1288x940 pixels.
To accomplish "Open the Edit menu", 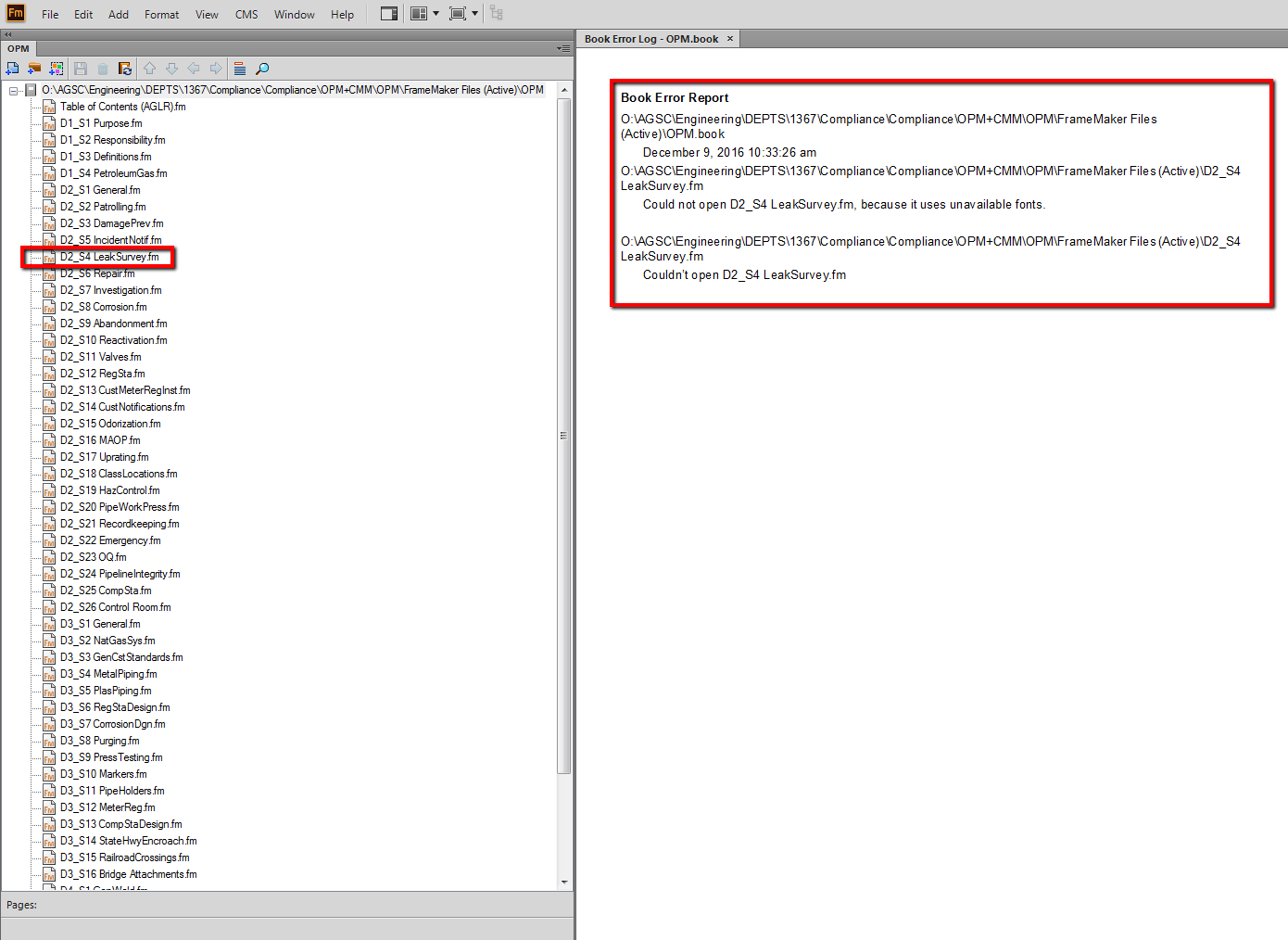I will coord(83,15).
